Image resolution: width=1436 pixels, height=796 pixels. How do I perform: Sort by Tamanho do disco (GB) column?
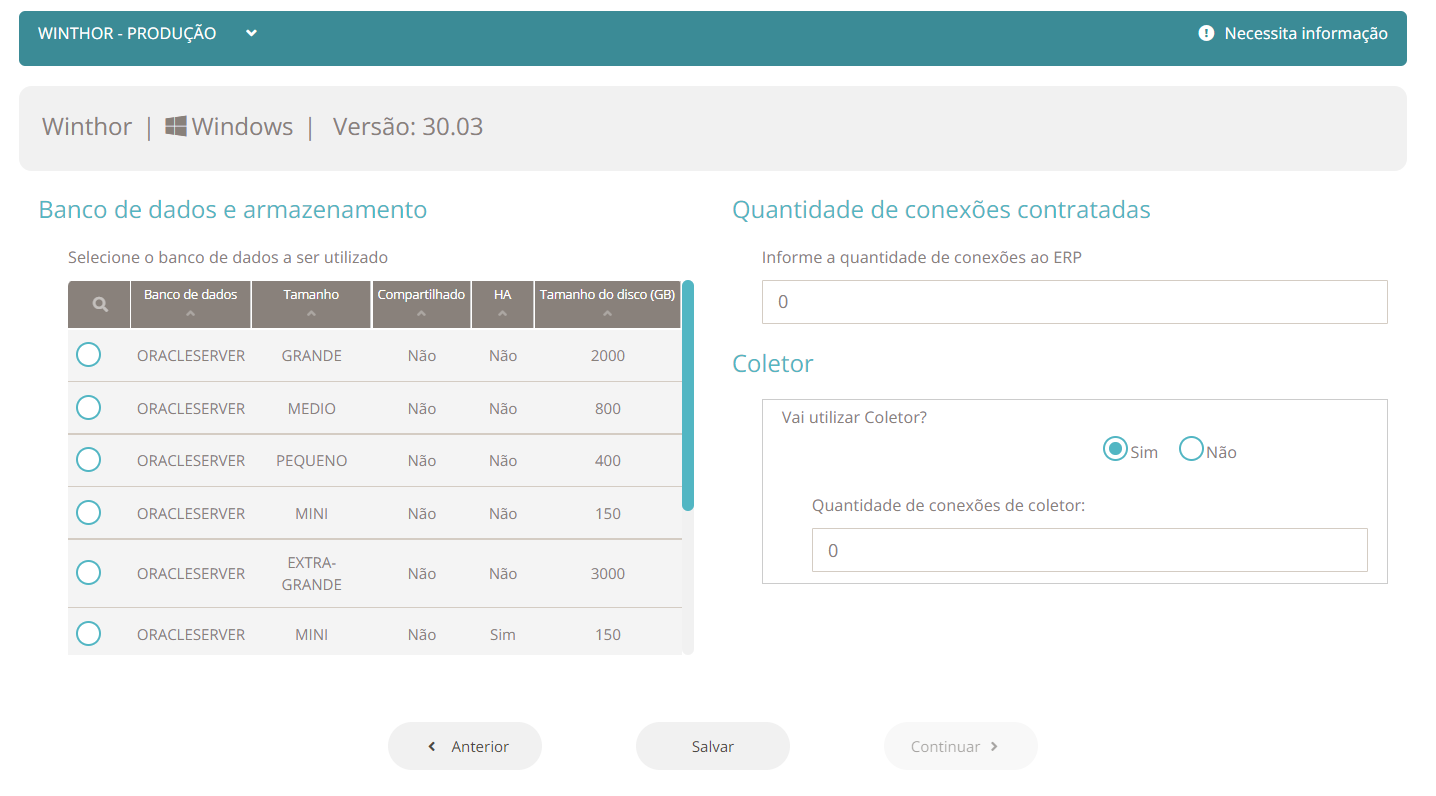pos(607,304)
